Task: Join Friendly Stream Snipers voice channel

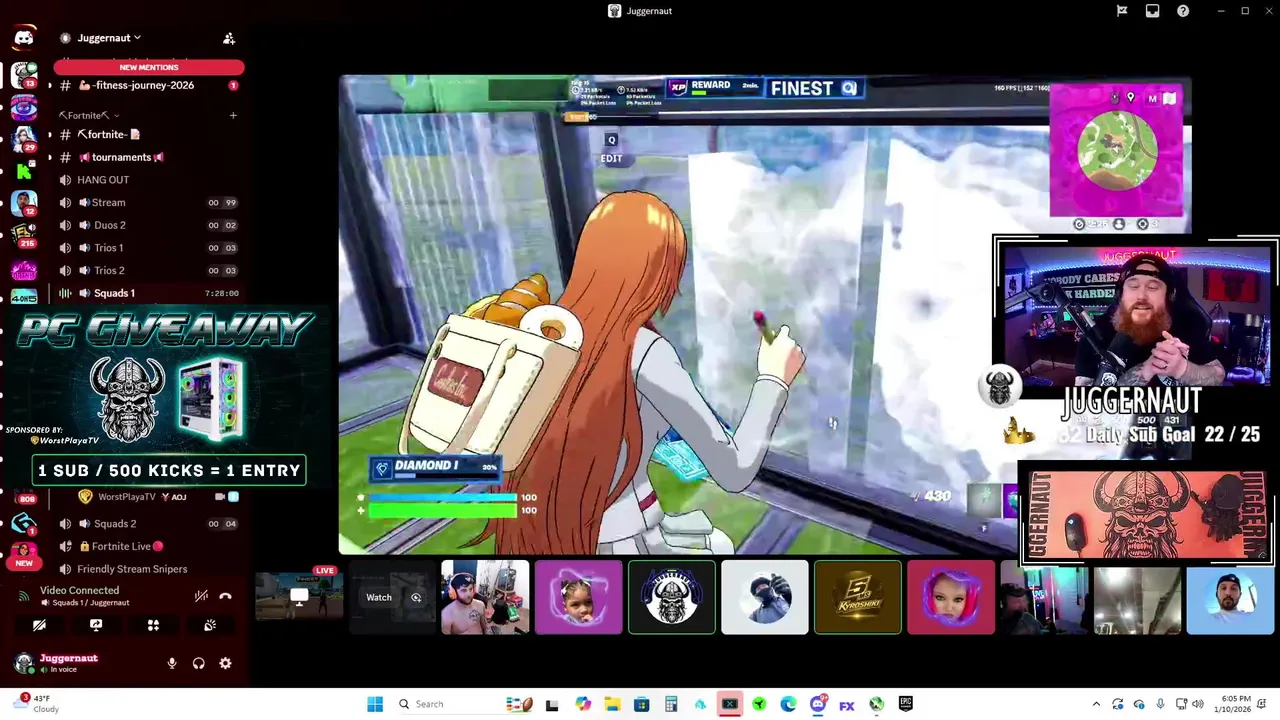Action: pyautogui.click(x=149, y=569)
